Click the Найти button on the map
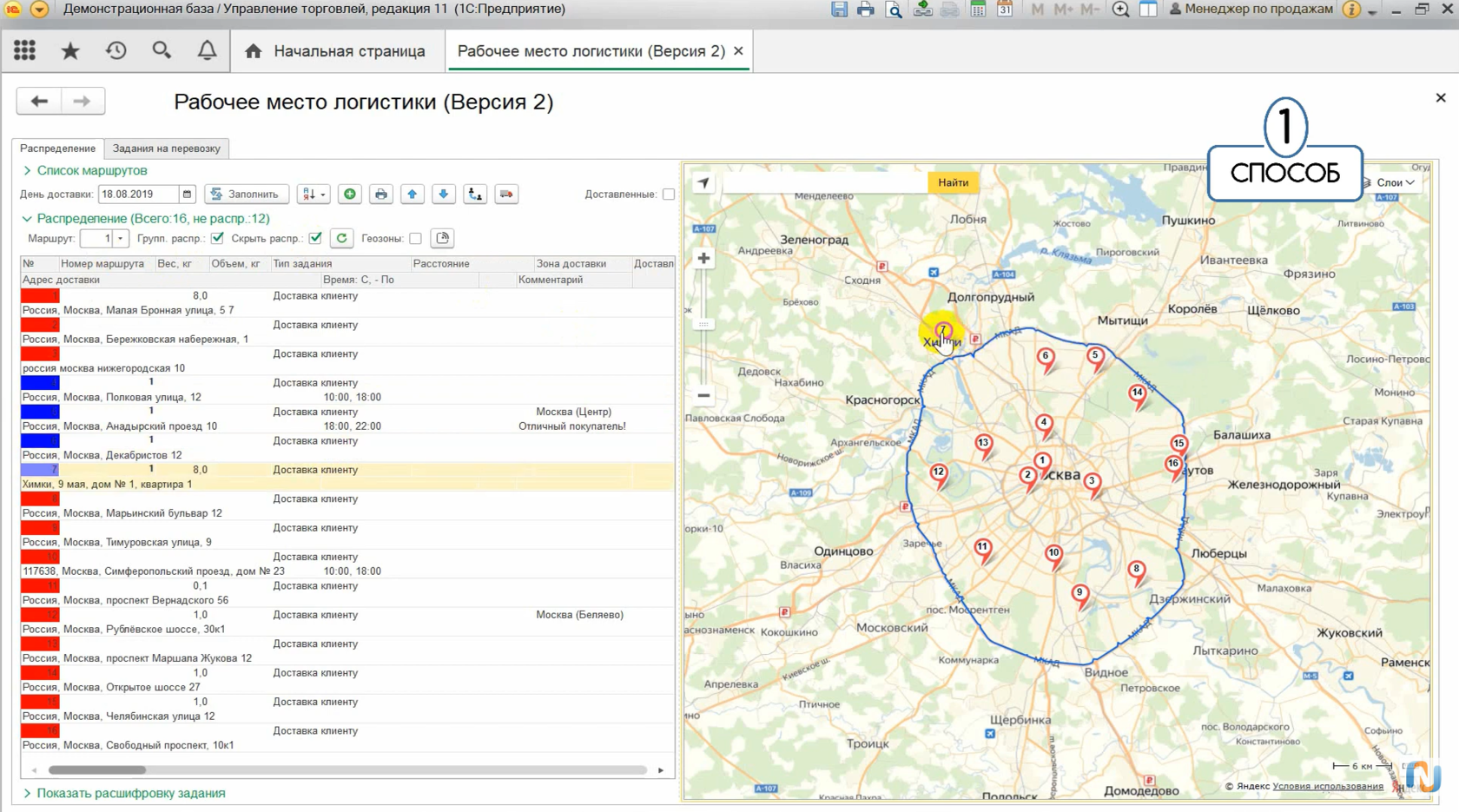Image resolution: width=1459 pixels, height=812 pixels. 953,182
